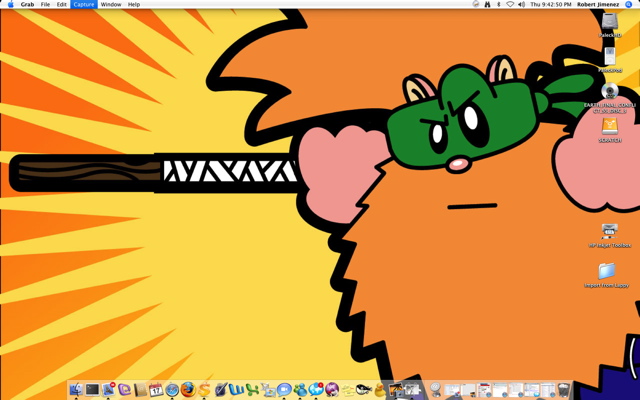The image size is (640, 400).
Task: Open Adium chat globe with red badge
Action: click(316, 390)
